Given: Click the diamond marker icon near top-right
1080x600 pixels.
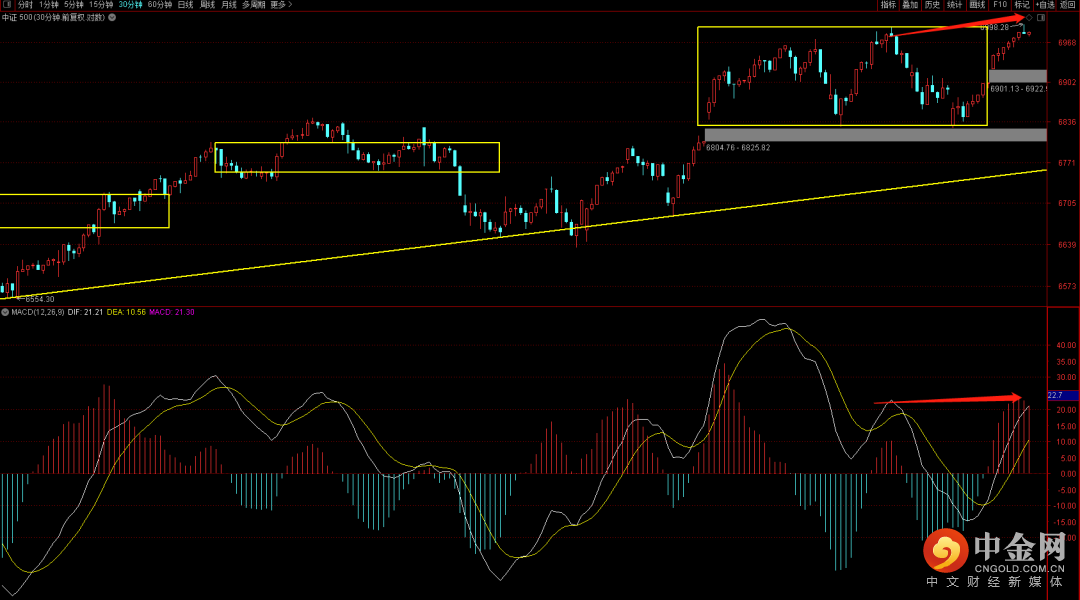Looking at the screenshot, I should pyautogui.click(x=1029, y=18).
